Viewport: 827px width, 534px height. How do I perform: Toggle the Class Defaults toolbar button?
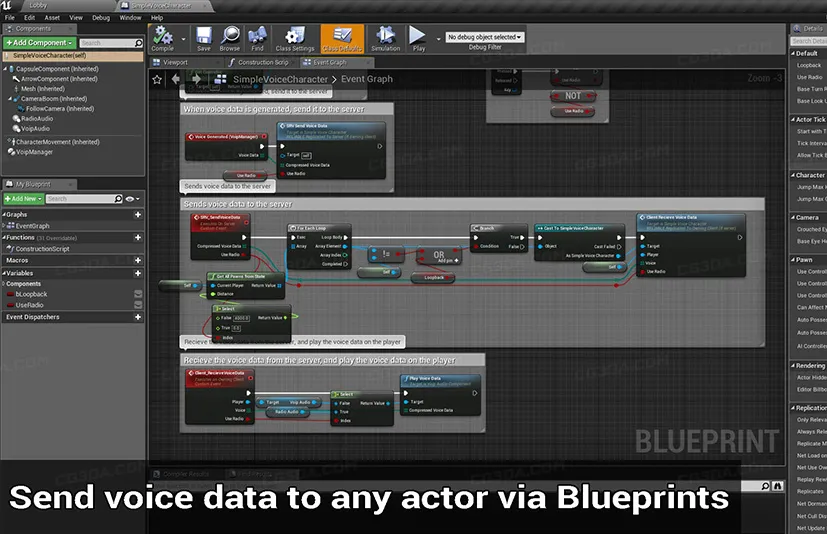[x=342, y=39]
